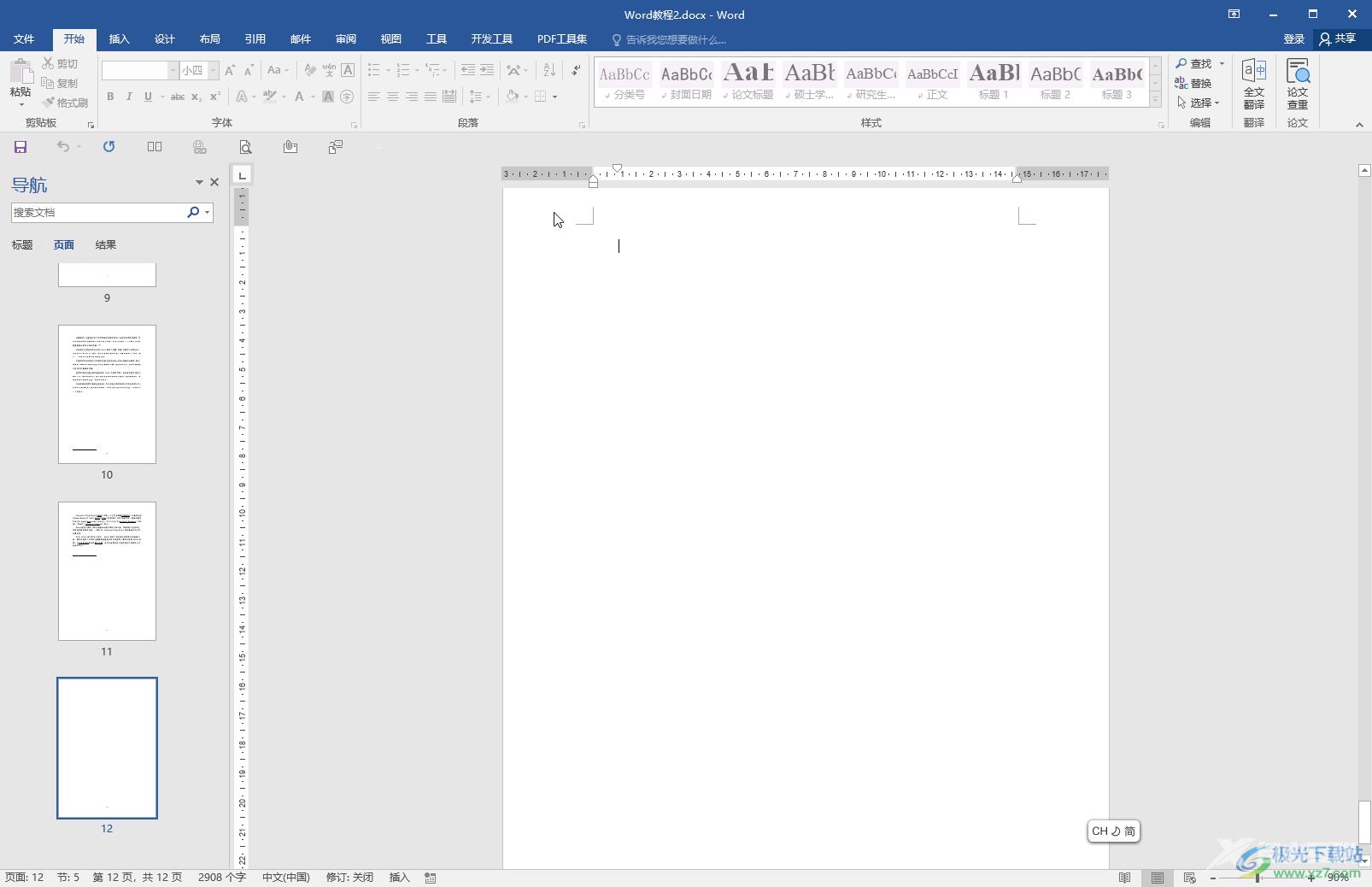1372x887 pixels.
Task: Click Replace (替换) button
Action: coord(1193,83)
